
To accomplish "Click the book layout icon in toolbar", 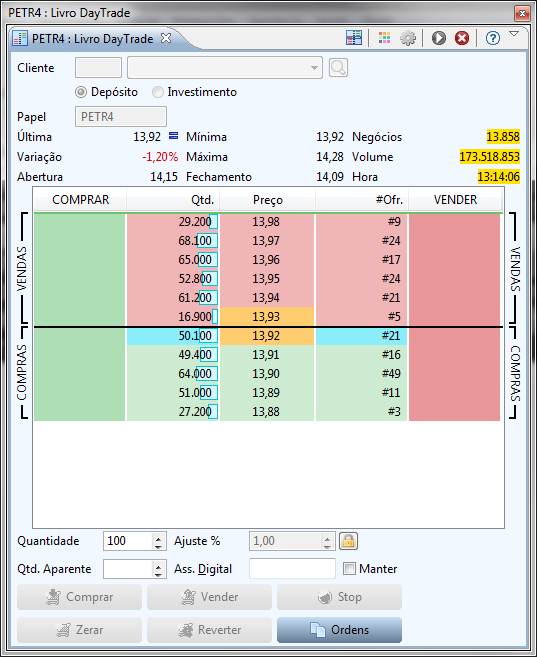I will tap(354, 38).
